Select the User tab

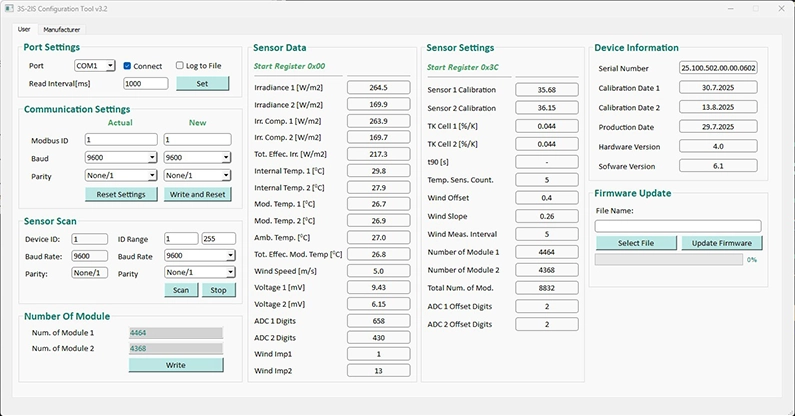[x=23, y=30]
